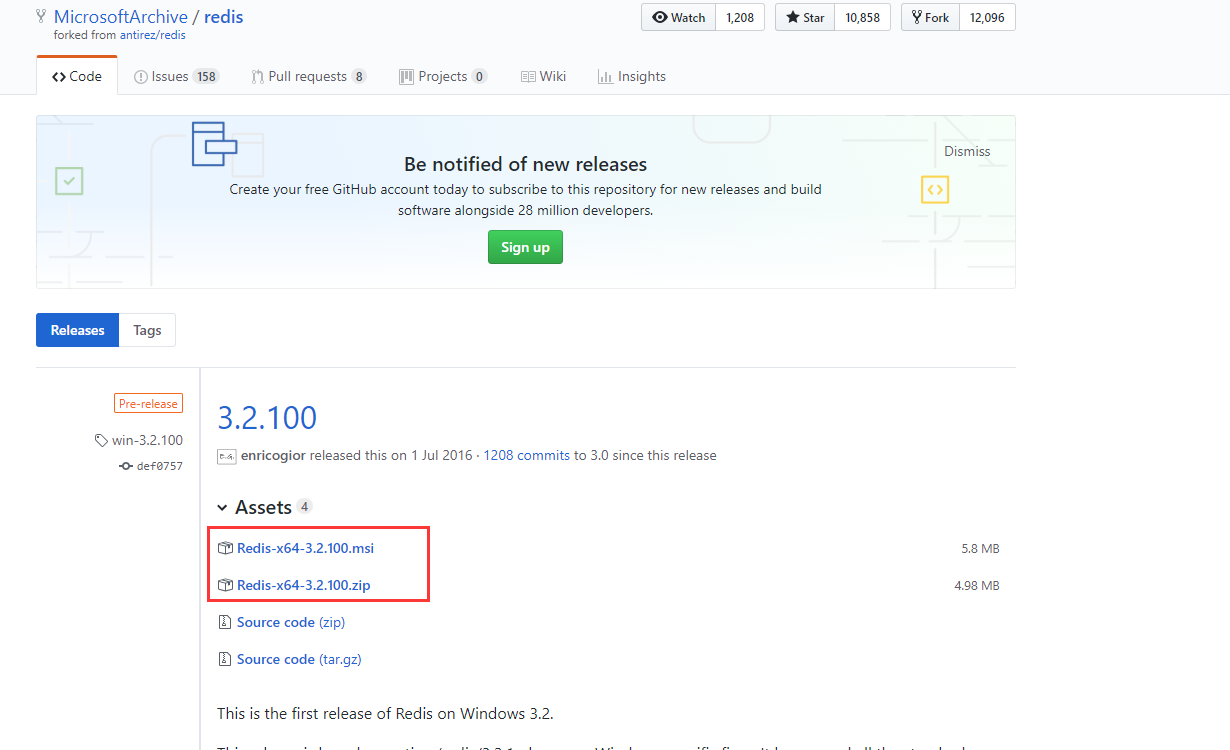Click the eye icon in Watch button

pyautogui.click(x=659, y=17)
